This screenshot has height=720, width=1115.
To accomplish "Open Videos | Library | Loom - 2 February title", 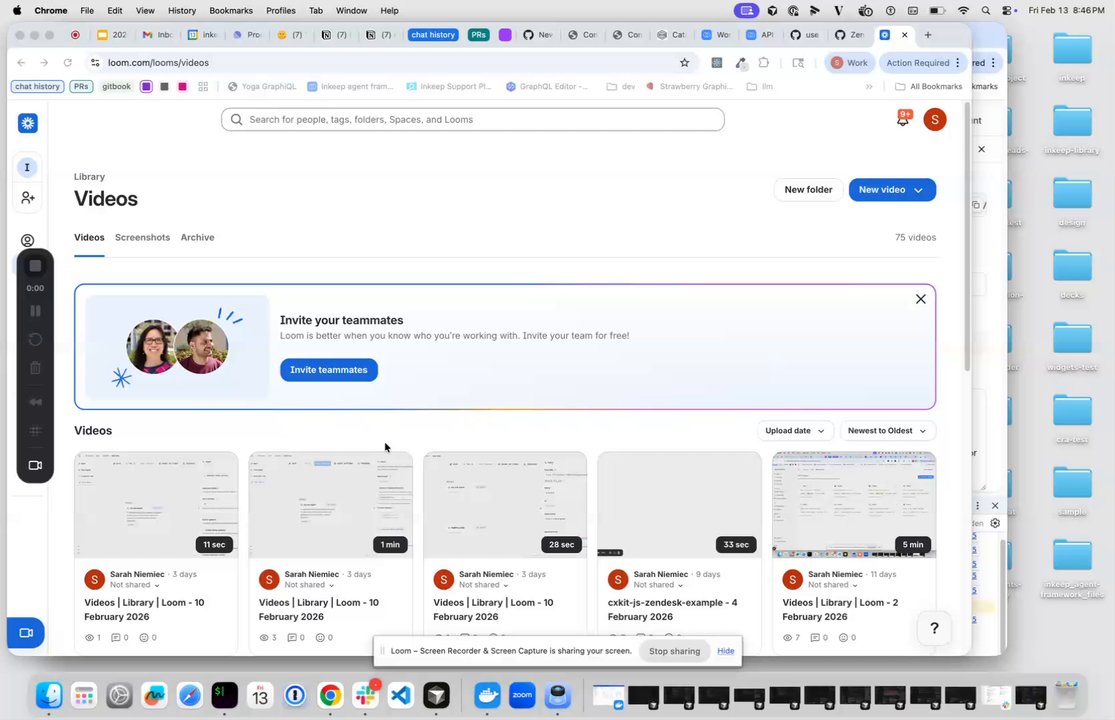I will coord(840,609).
